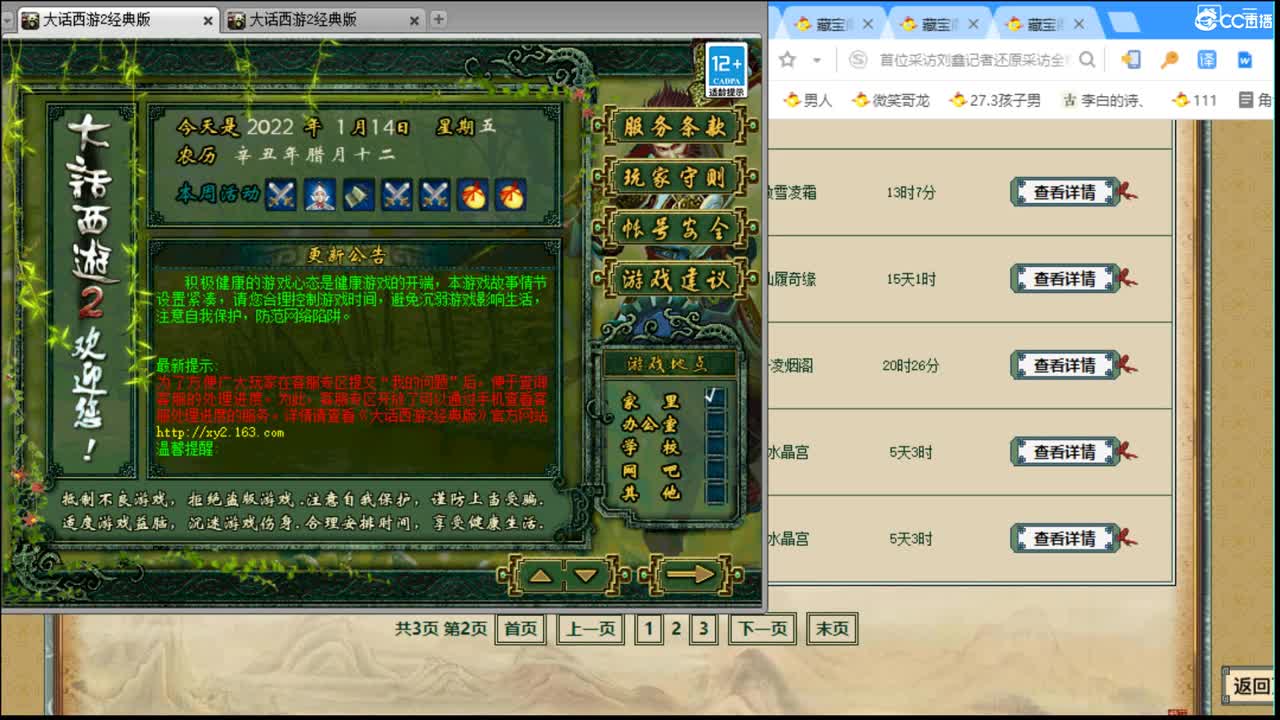Open the 玩家守则 button

pos(674,178)
